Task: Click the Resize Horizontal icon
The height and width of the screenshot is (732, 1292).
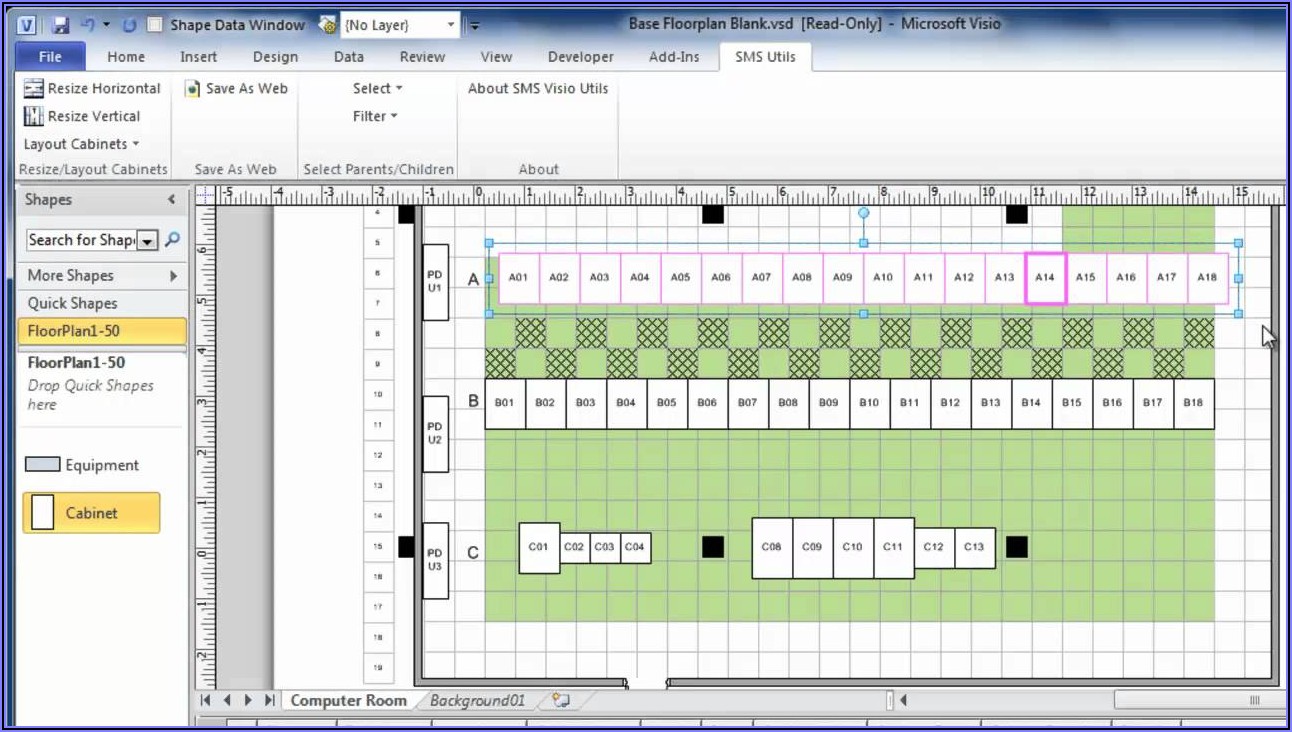Action: tap(34, 89)
